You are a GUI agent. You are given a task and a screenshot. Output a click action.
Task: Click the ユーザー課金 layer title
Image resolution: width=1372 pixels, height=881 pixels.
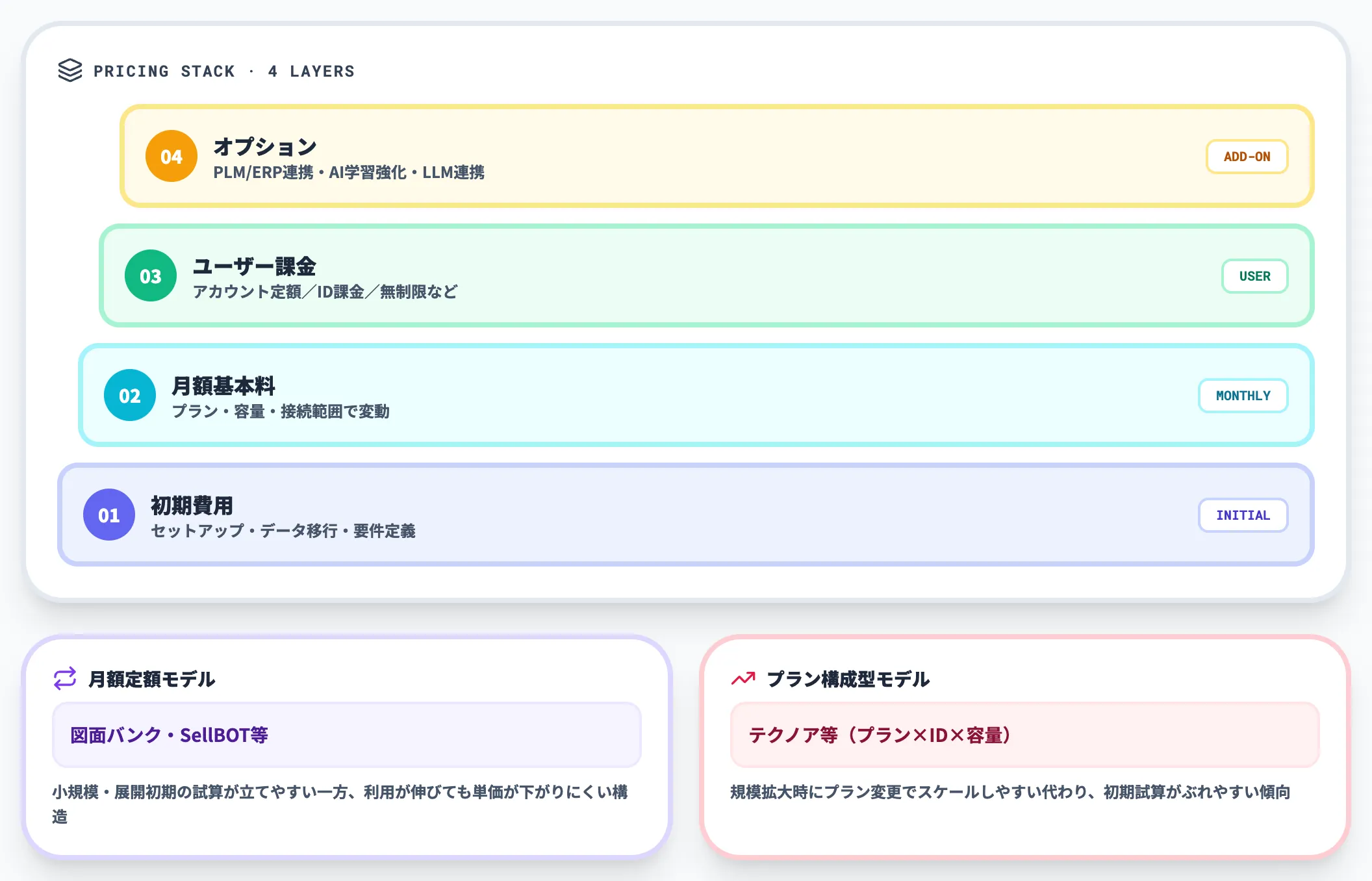[x=254, y=266]
